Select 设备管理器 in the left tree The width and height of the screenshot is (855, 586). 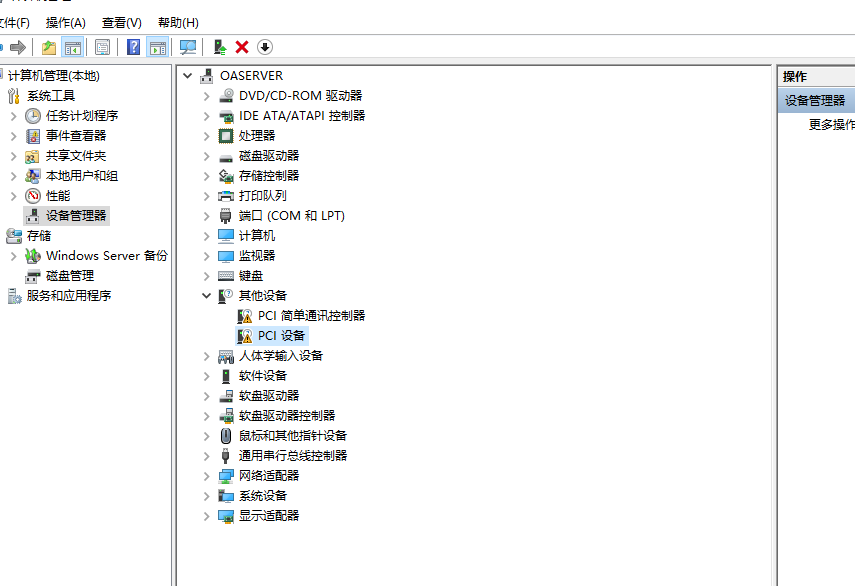tap(76, 216)
